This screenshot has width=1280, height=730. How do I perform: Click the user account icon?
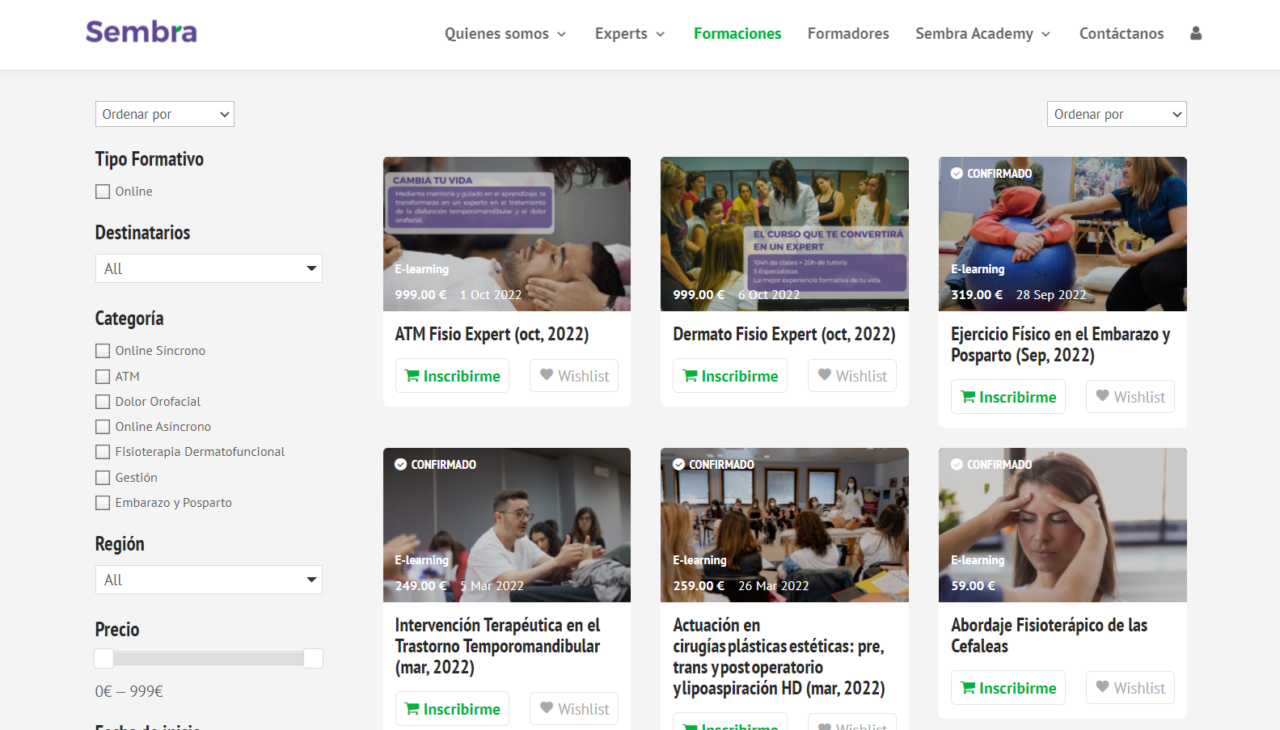(x=1196, y=33)
